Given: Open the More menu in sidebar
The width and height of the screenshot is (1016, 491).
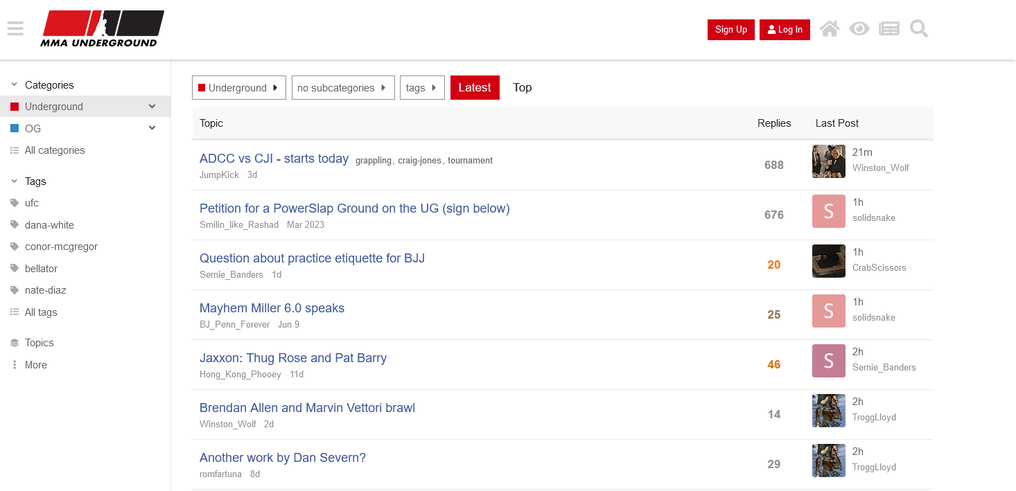Looking at the screenshot, I should pyautogui.click(x=36, y=365).
